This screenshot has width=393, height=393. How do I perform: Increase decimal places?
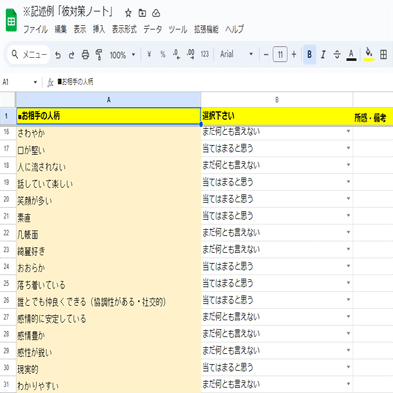191,54
